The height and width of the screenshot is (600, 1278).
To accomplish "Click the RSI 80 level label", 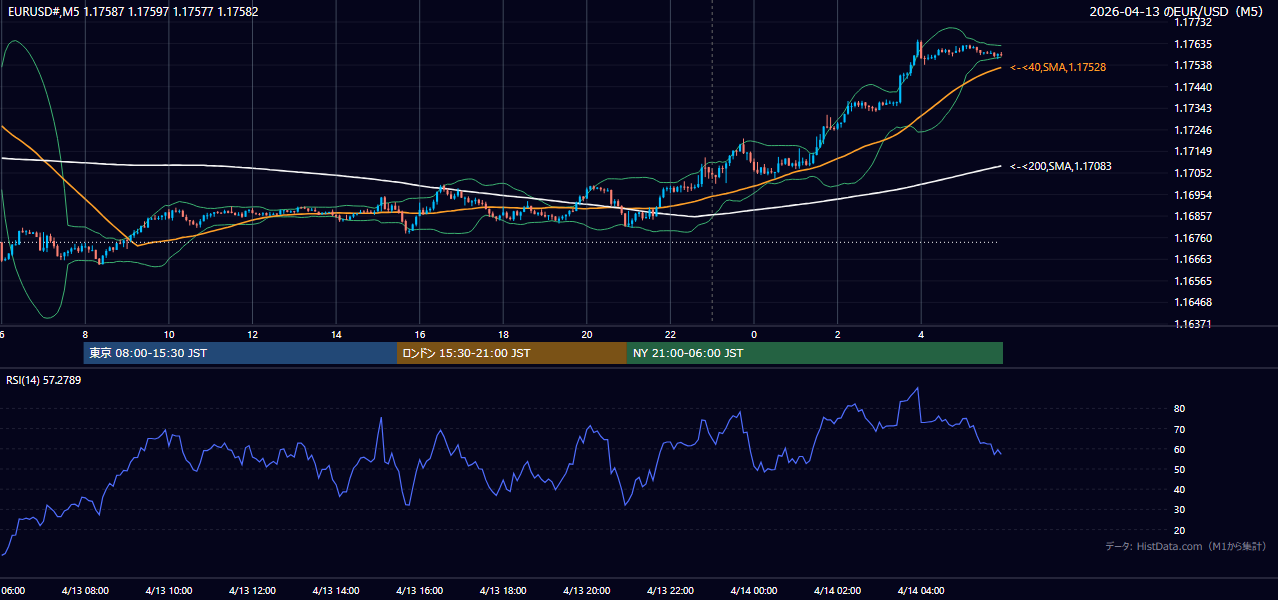I will [1180, 409].
